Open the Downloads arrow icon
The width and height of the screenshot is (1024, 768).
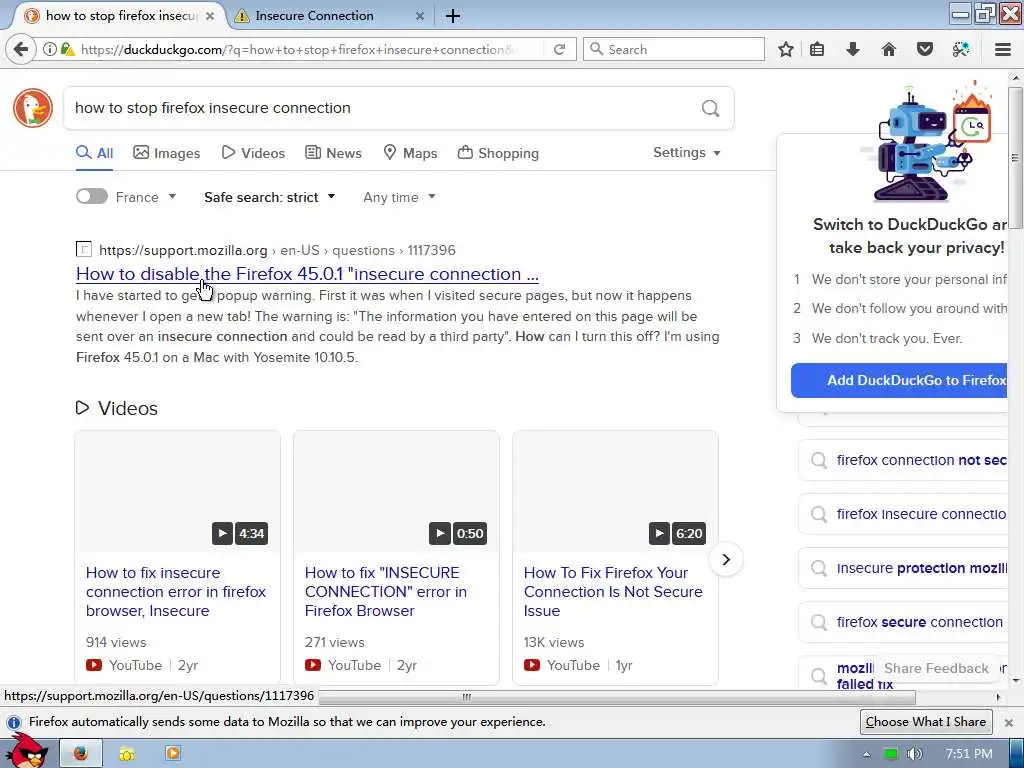tap(853, 49)
